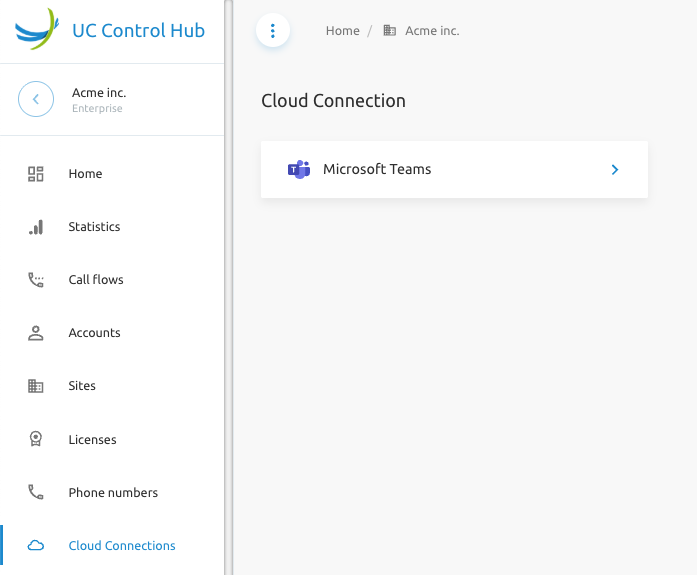
Task: Click the Phone numbers handset icon
Action: coord(36,492)
